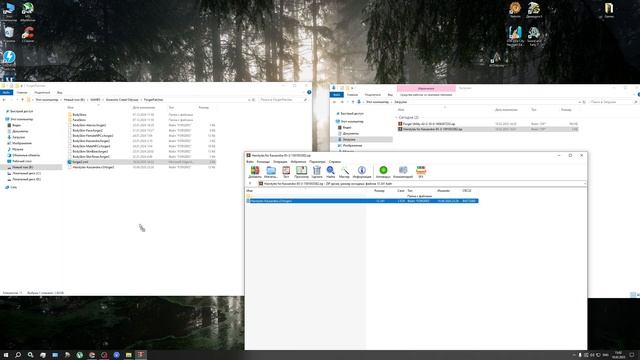Open the Параметры menu in WinRAR
Image resolution: width=640 pixels, height=360 pixels.
(317, 162)
